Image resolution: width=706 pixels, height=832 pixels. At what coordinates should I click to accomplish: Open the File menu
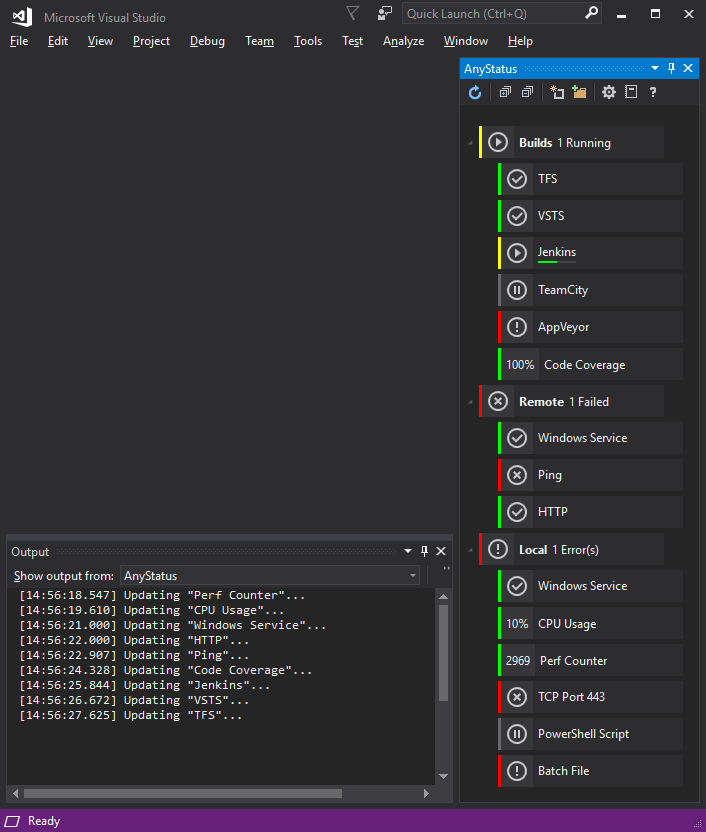coord(19,41)
